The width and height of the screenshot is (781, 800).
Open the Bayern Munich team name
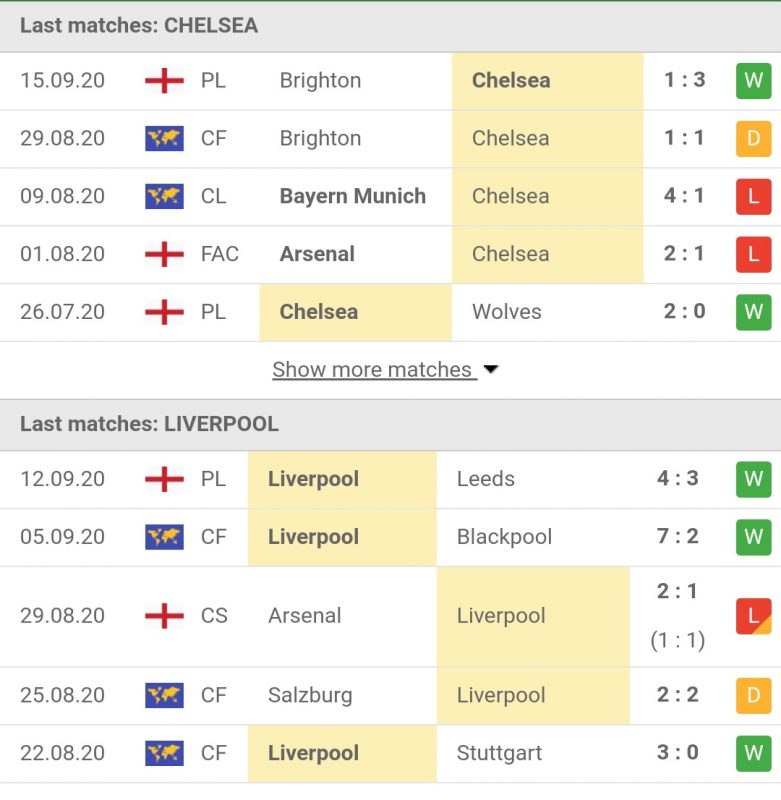pos(353,196)
